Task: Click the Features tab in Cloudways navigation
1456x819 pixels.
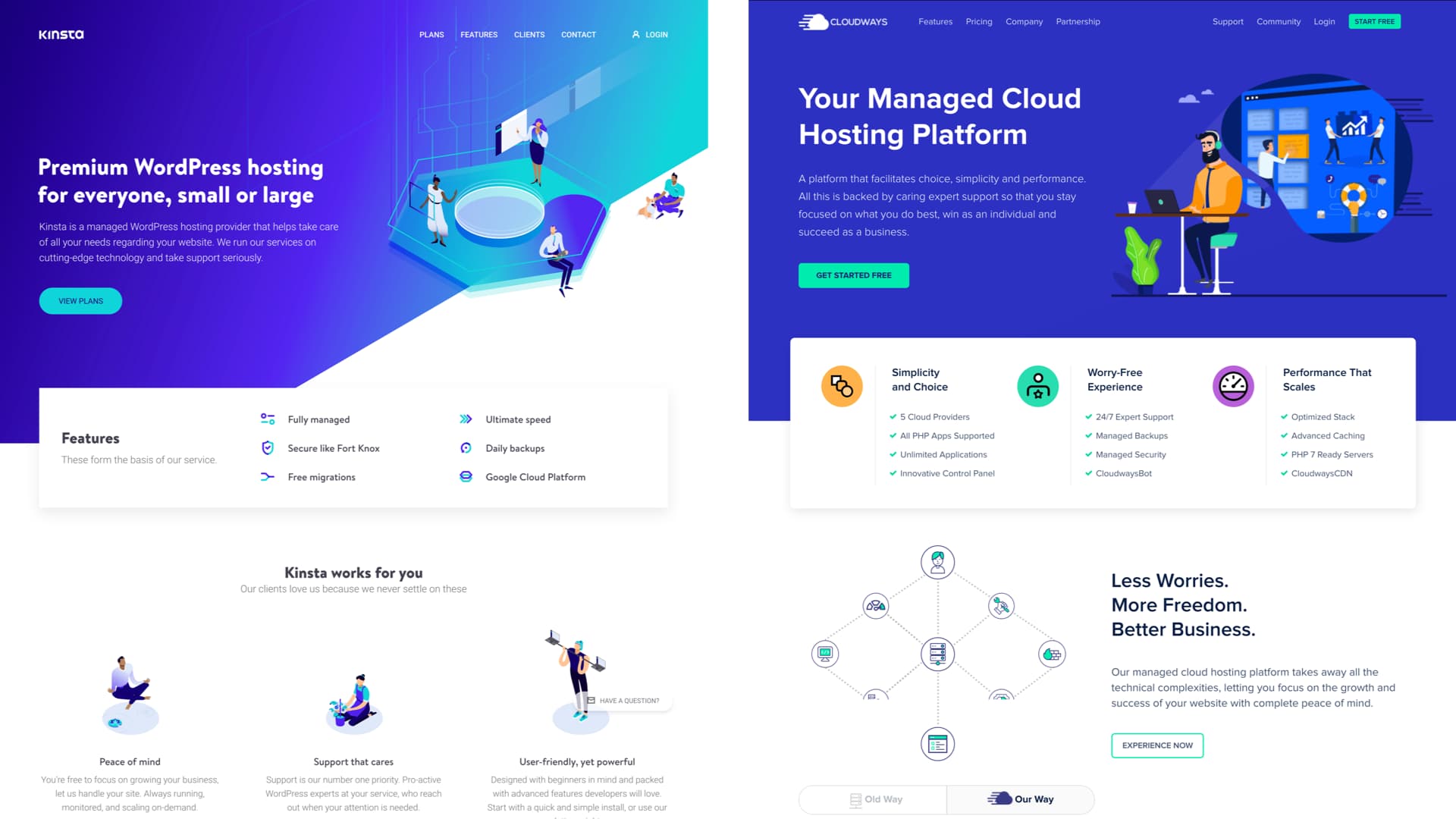Action: [935, 21]
